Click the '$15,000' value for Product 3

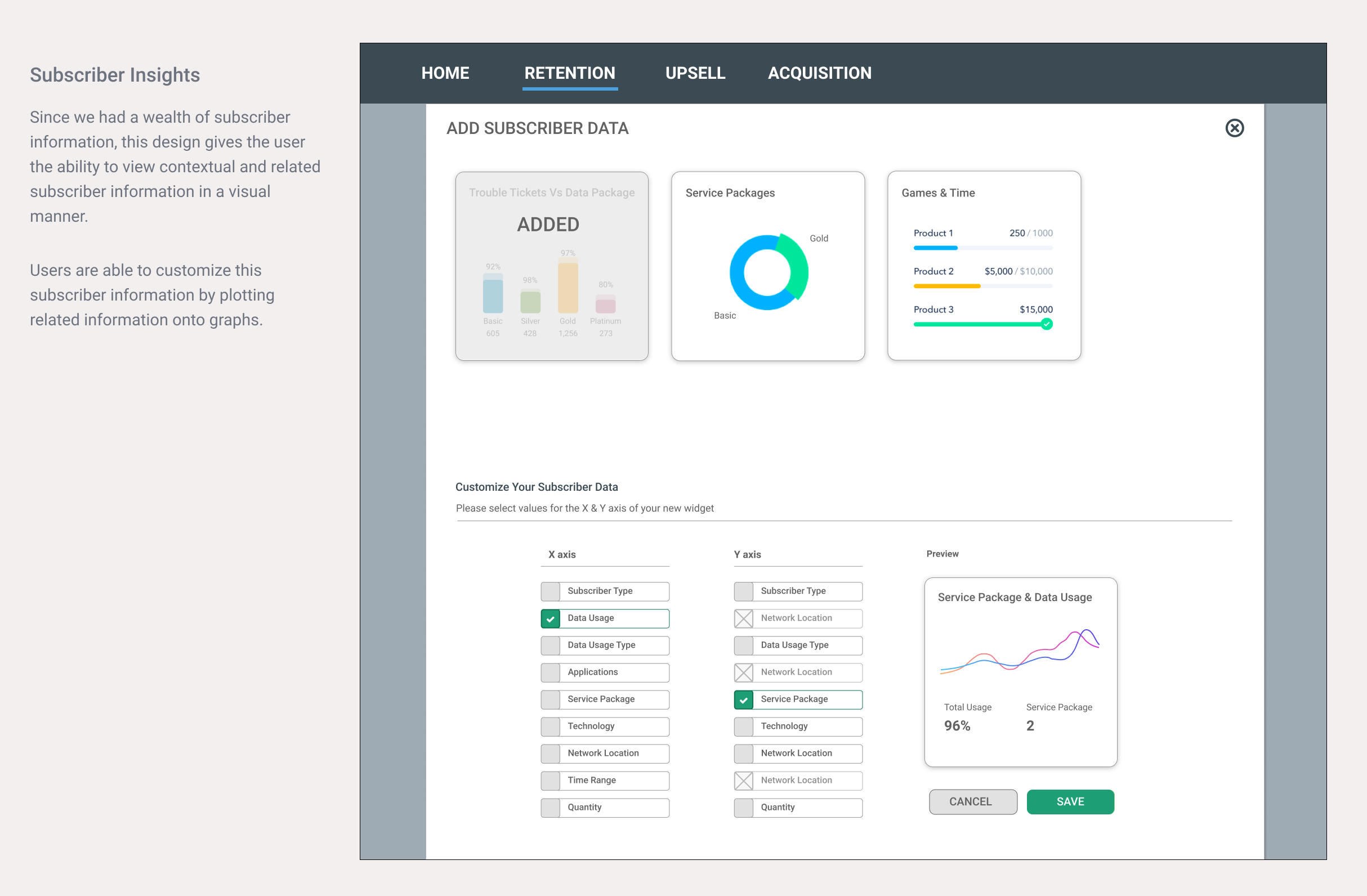pyautogui.click(x=1035, y=310)
